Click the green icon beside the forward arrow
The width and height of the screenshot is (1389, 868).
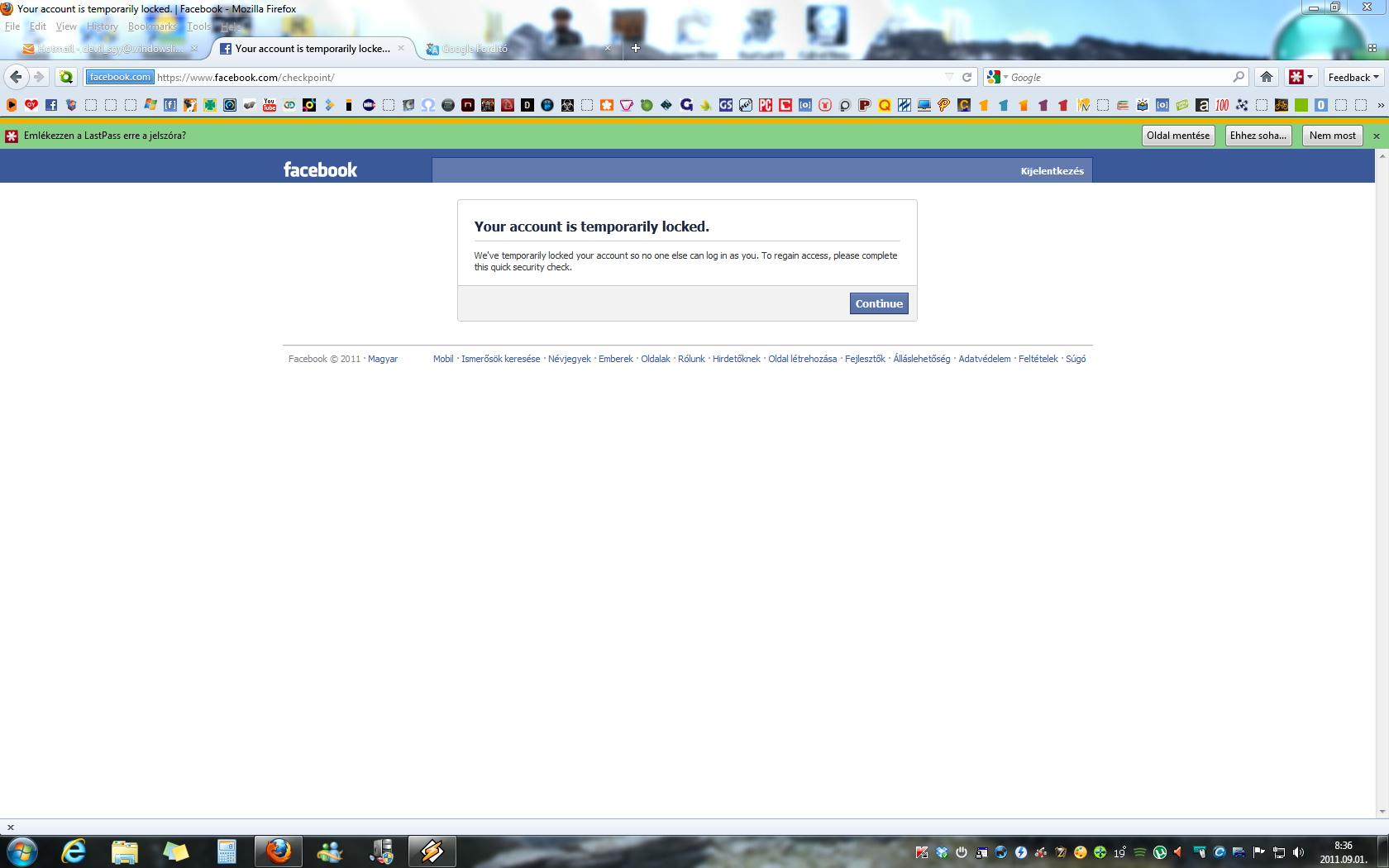point(66,77)
